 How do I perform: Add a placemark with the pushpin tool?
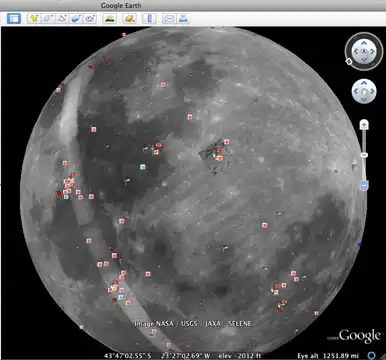(34, 18)
